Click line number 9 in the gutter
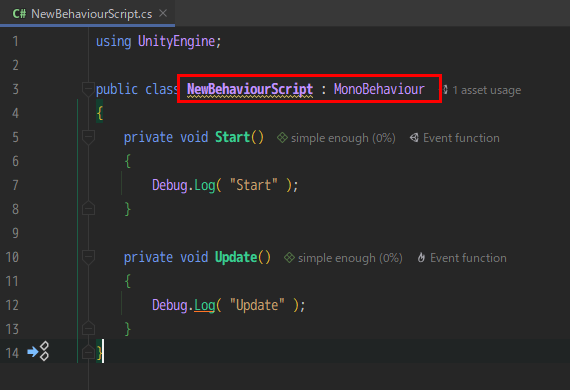This screenshot has width=570, height=390. tap(15, 233)
